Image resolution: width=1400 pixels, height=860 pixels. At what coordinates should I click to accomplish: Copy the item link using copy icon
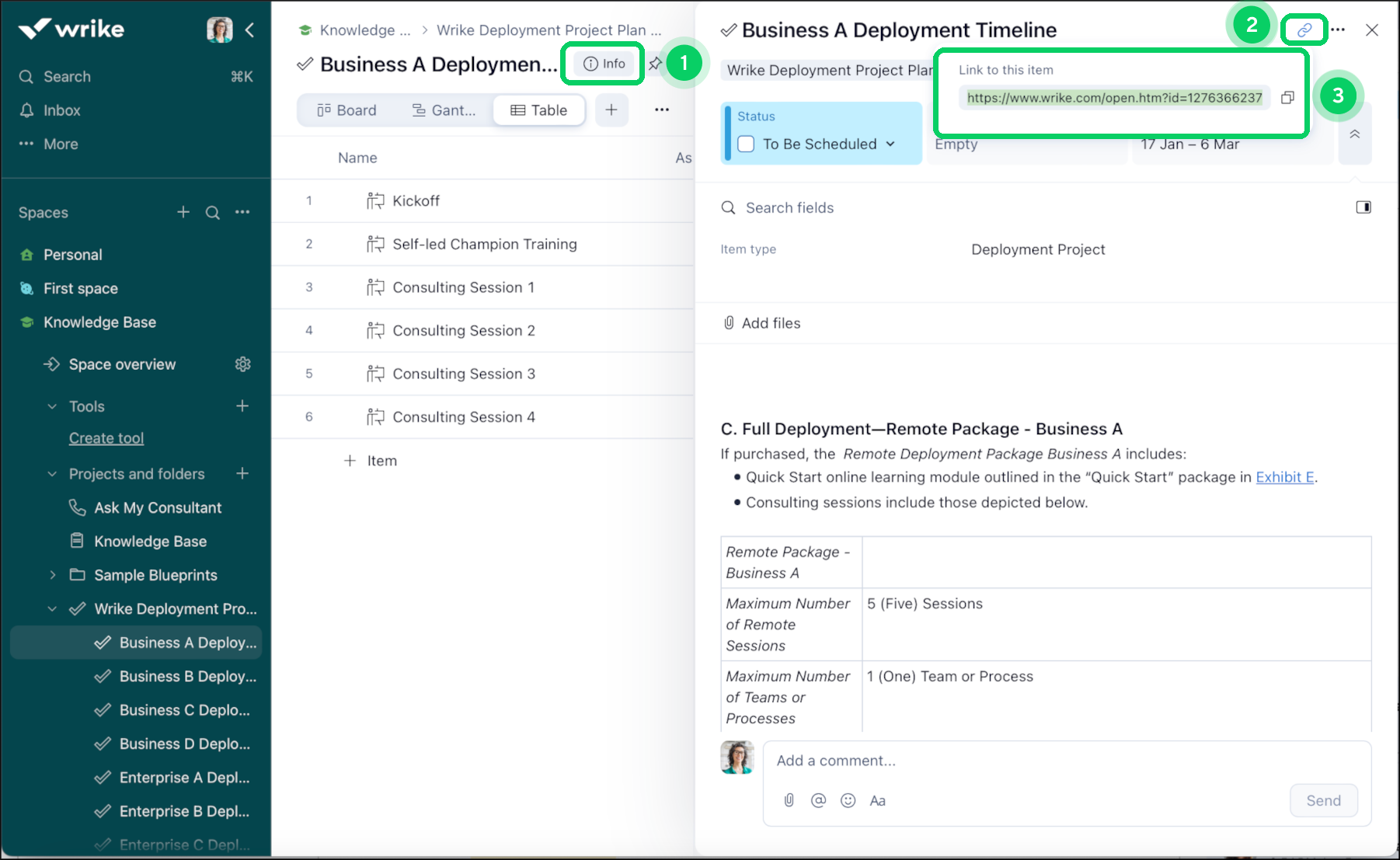point(1287,97)
